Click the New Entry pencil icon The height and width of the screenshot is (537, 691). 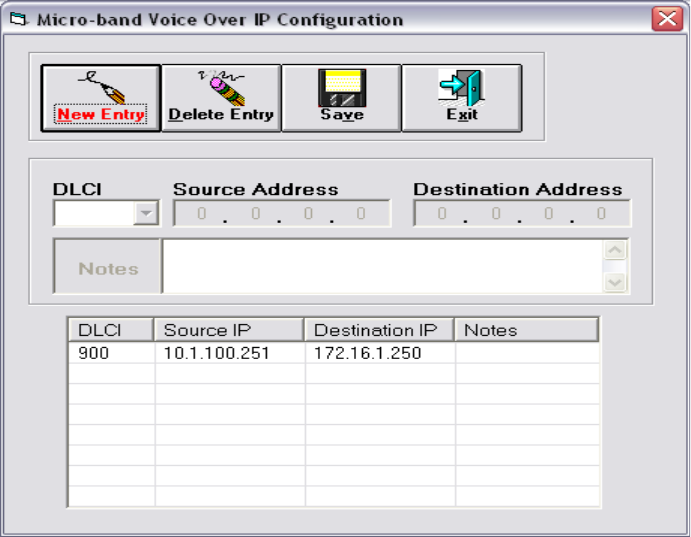(x=100, y=86)
